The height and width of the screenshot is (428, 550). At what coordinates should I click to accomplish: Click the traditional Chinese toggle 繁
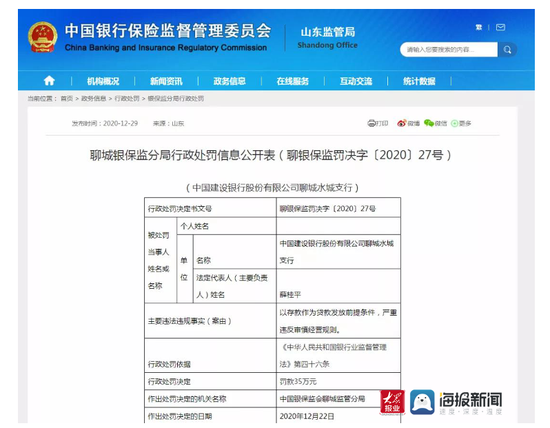click(x=479, y=27)
